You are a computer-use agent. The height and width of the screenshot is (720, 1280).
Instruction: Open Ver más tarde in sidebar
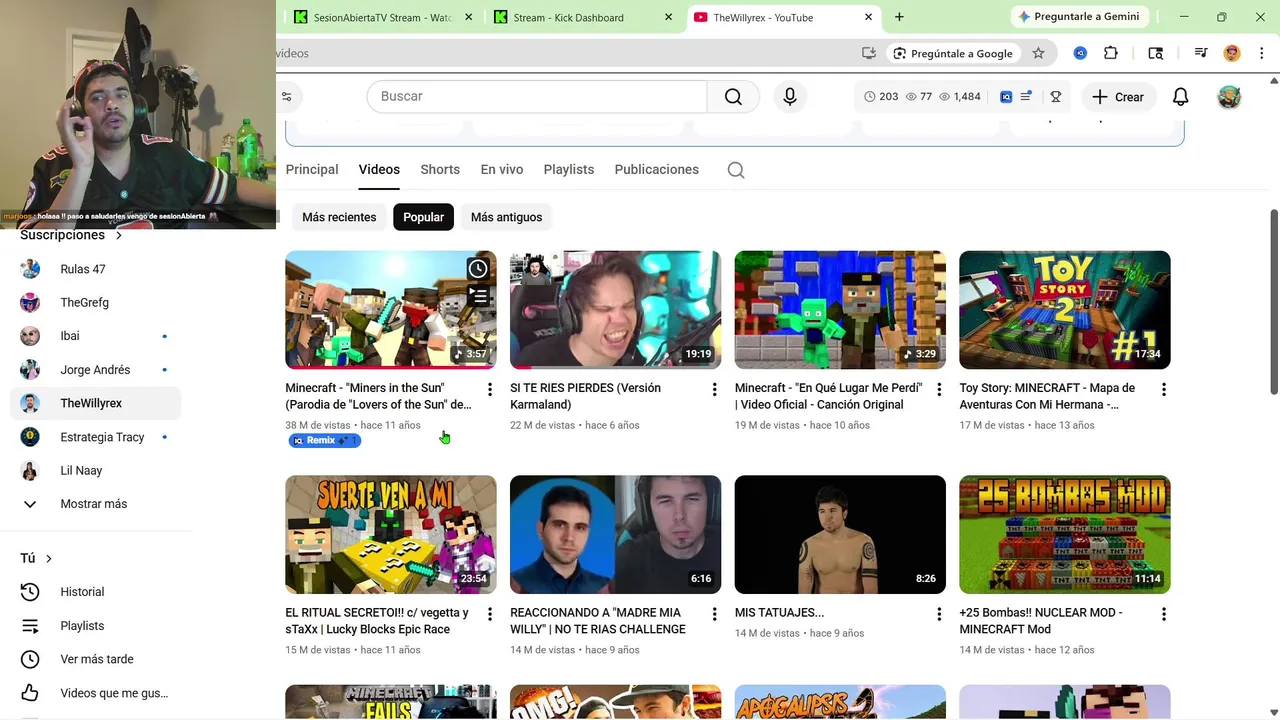95,659
